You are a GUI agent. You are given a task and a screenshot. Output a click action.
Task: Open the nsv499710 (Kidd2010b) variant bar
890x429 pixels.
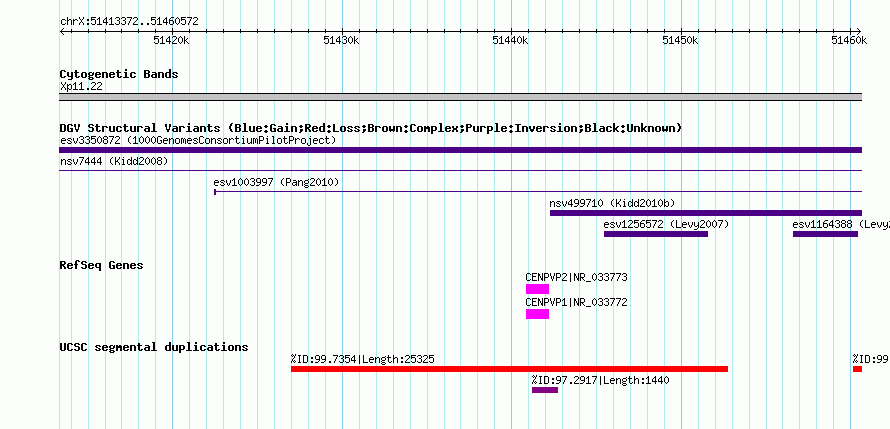pyautogui.click(x=706, y=213)
